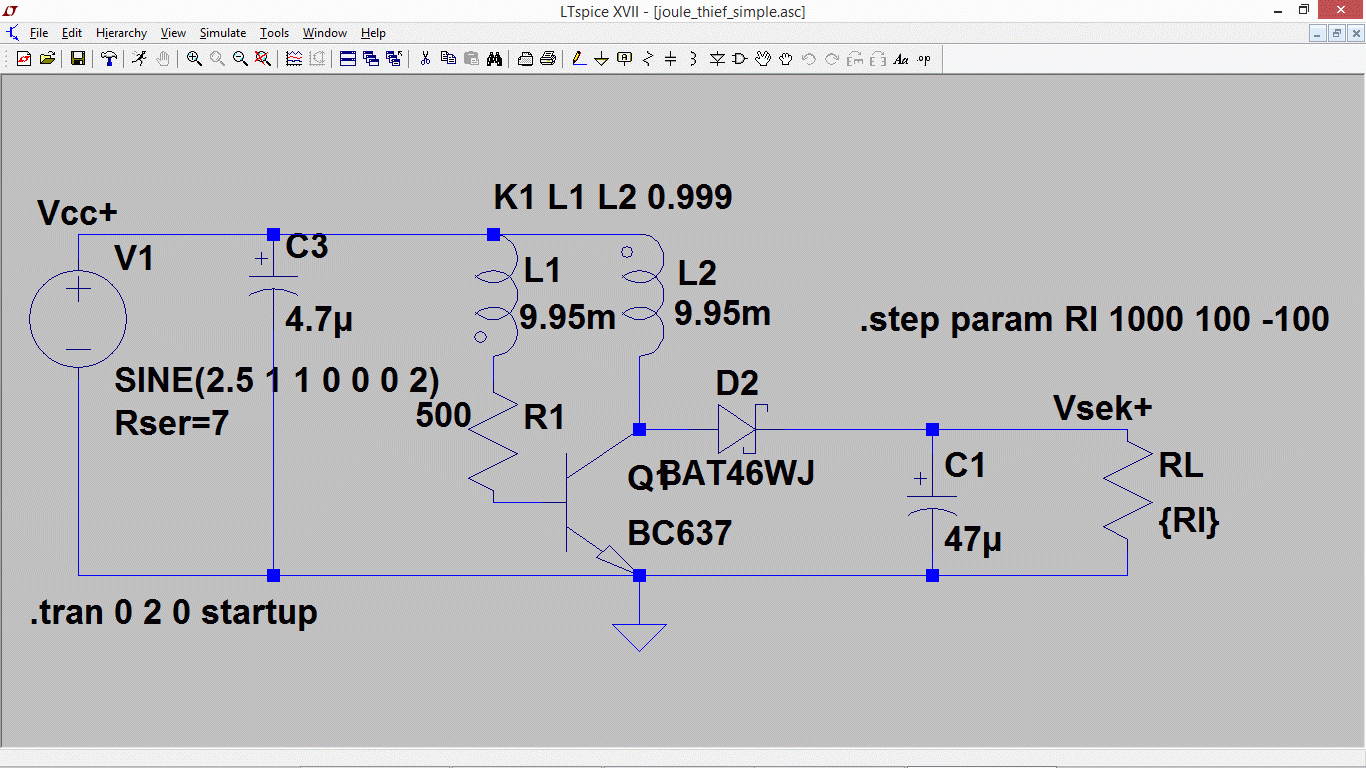Open the Component library gate icon

click(740, 59)
